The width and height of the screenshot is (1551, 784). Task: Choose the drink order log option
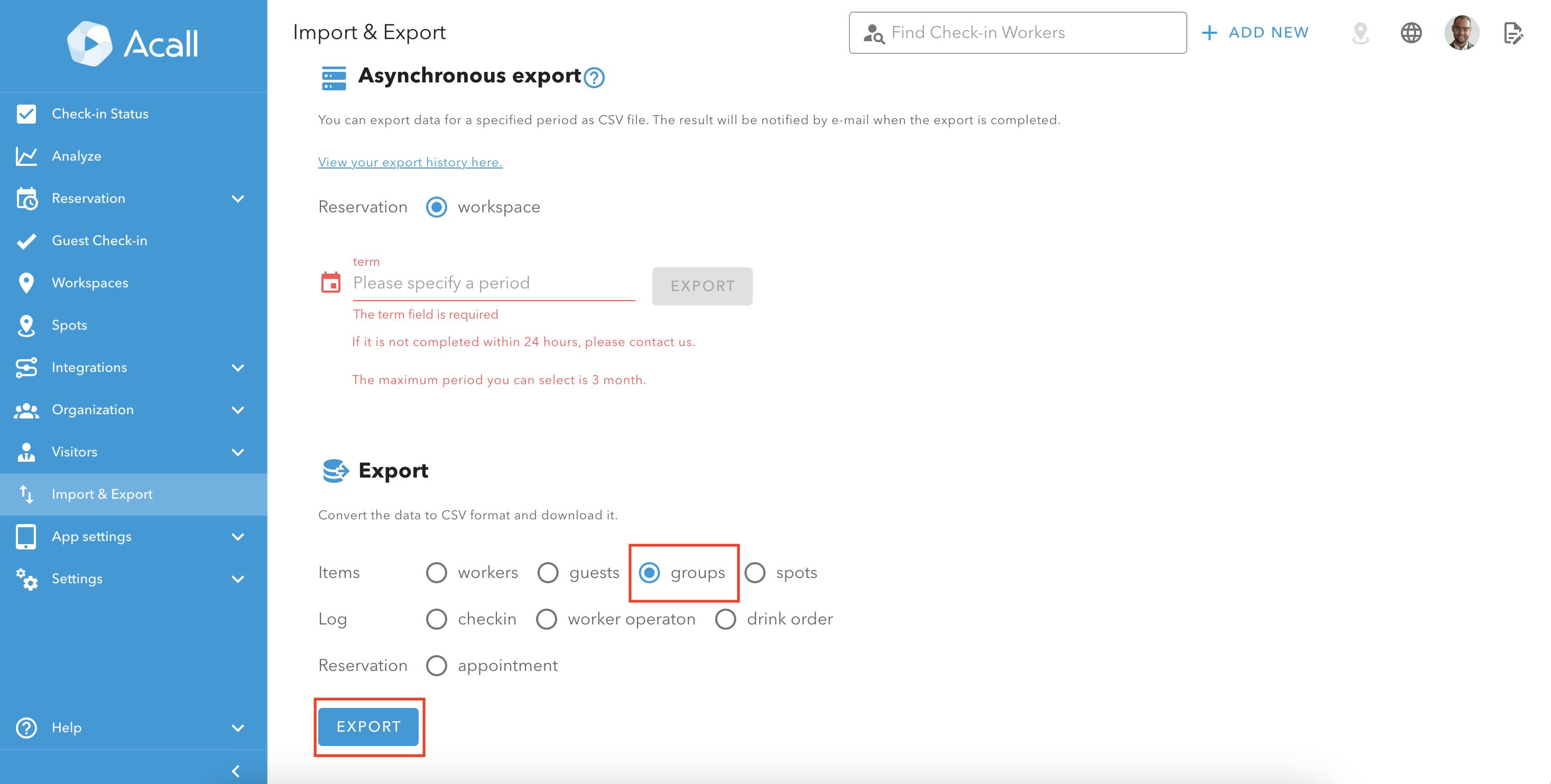pyautogui.click(x=725, y=619)
